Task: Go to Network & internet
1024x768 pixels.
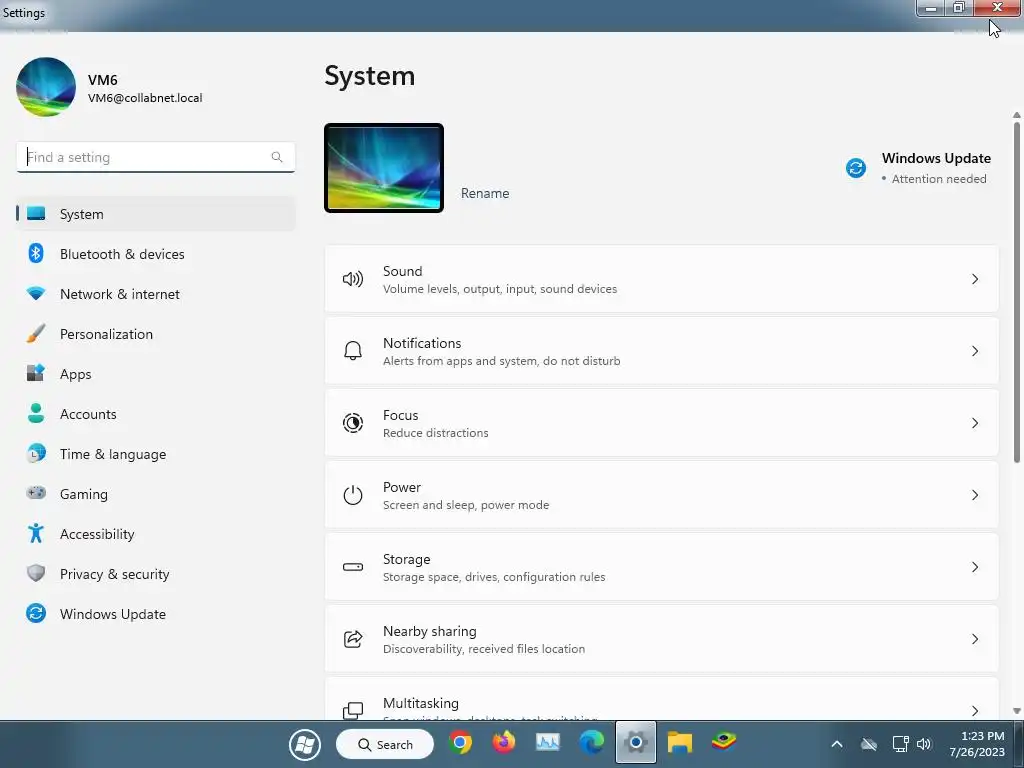Action: coord(155,294)
